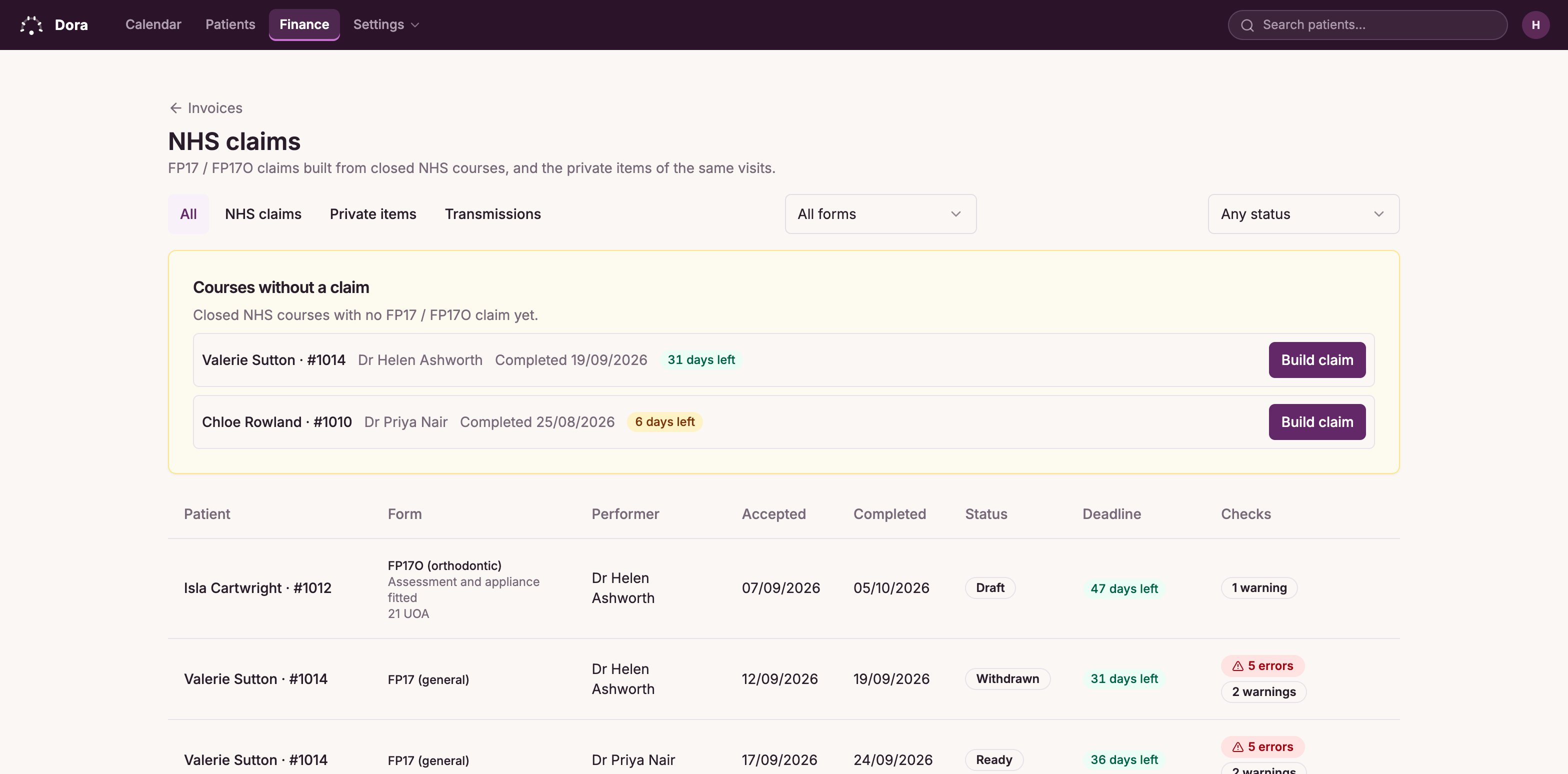
Task: Build claim for Valerie Sutton #1014
Action: [1316, 359]
